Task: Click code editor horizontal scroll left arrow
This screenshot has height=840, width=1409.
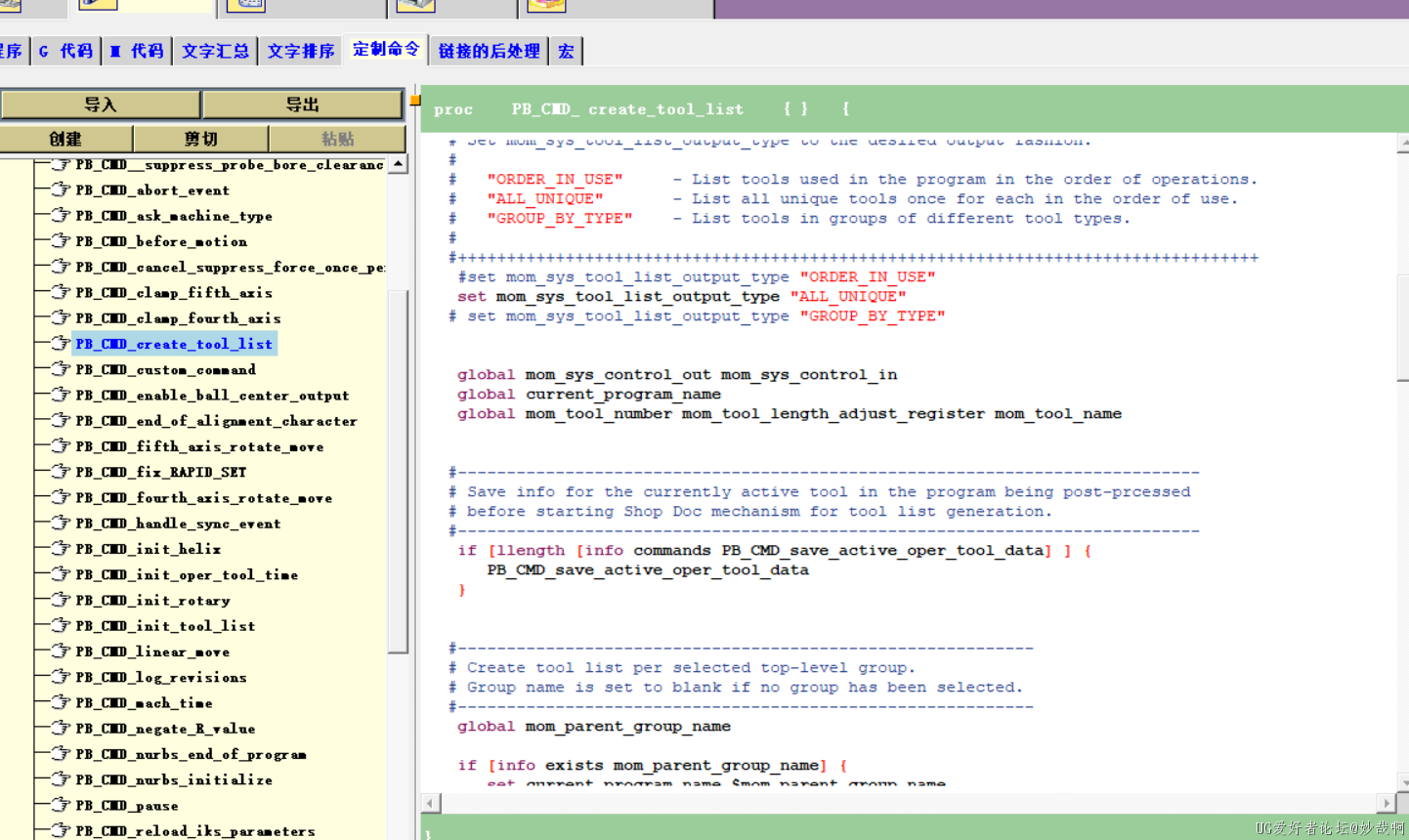Action: [430, 803]
